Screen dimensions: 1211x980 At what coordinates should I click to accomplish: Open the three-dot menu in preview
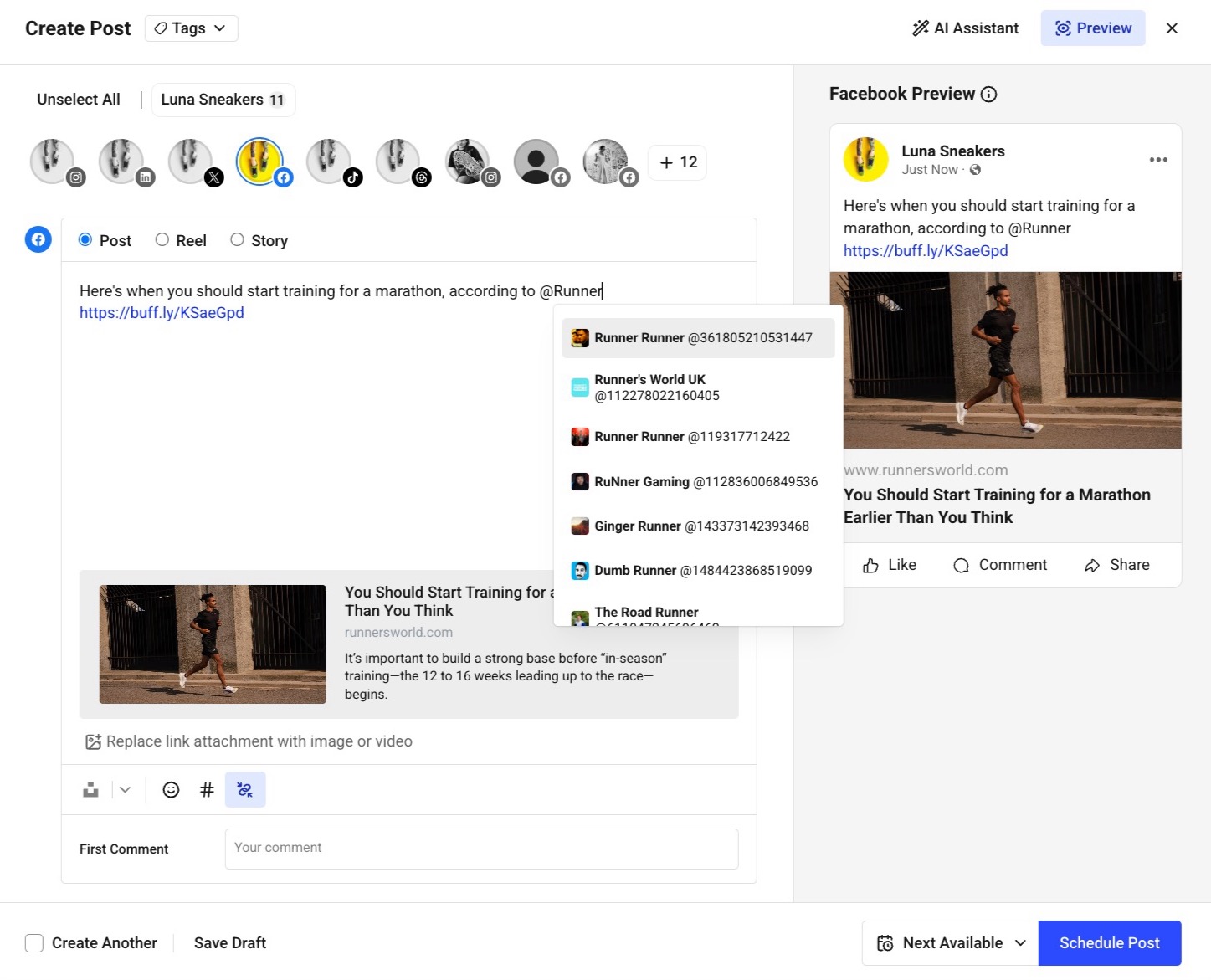[x=1158, y=160]
